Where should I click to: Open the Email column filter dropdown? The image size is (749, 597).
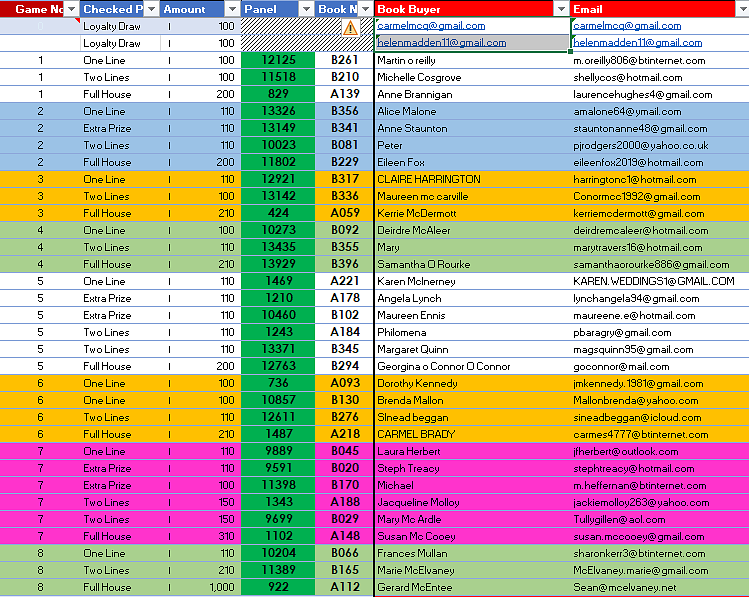(x=742, y=9)
